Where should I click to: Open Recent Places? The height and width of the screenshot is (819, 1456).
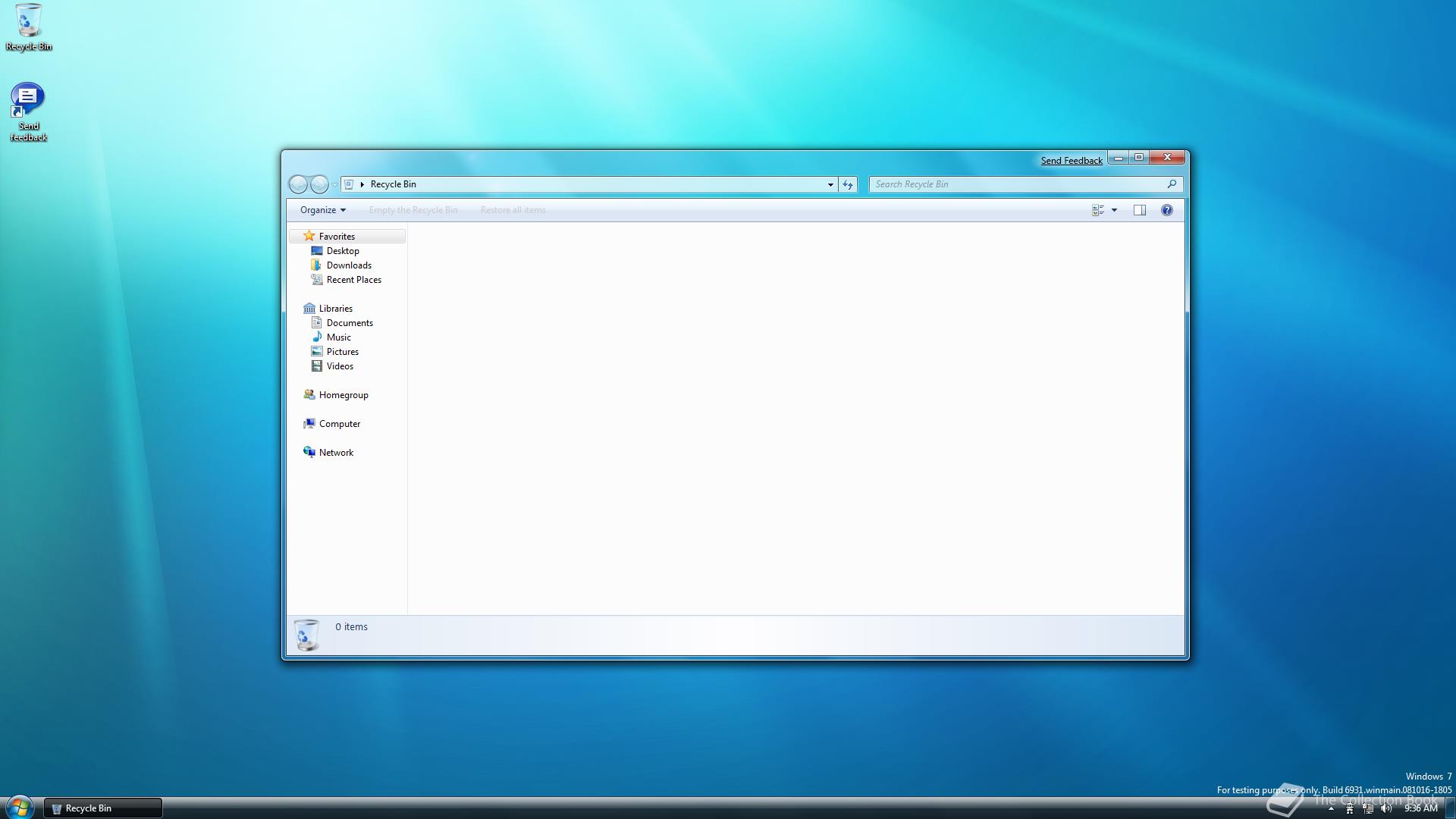click(353, 280)
